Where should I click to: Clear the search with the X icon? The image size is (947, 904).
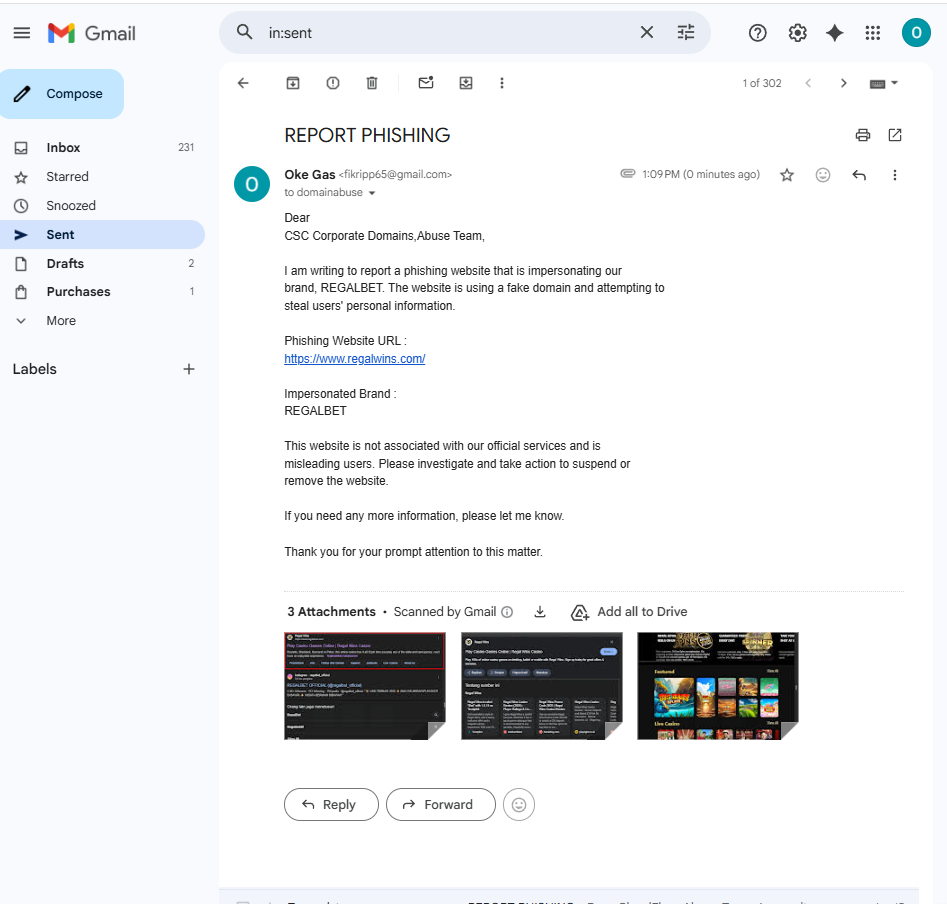[646, 32]
